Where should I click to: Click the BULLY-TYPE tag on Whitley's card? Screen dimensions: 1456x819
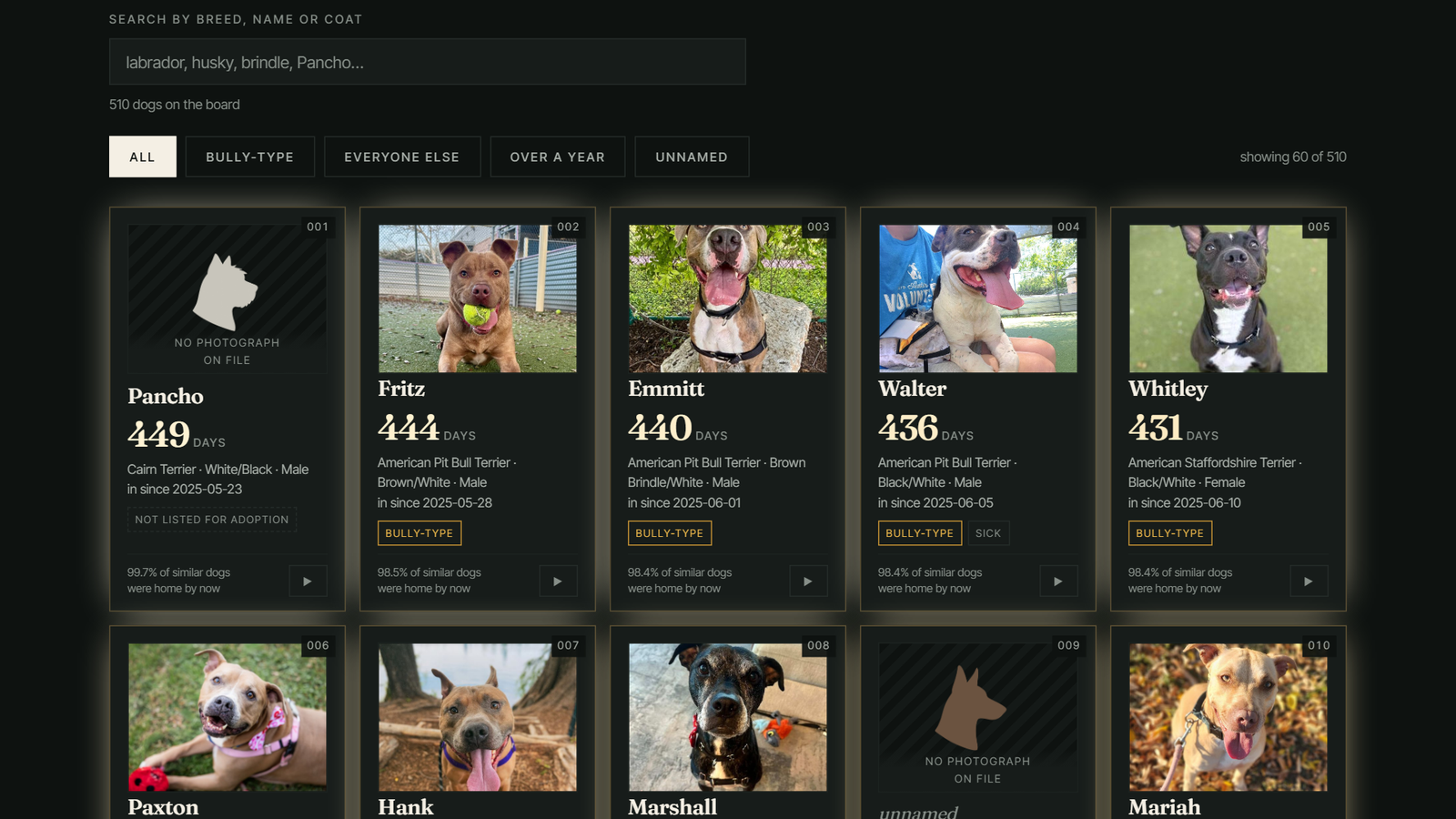[x=1170, y=533]
